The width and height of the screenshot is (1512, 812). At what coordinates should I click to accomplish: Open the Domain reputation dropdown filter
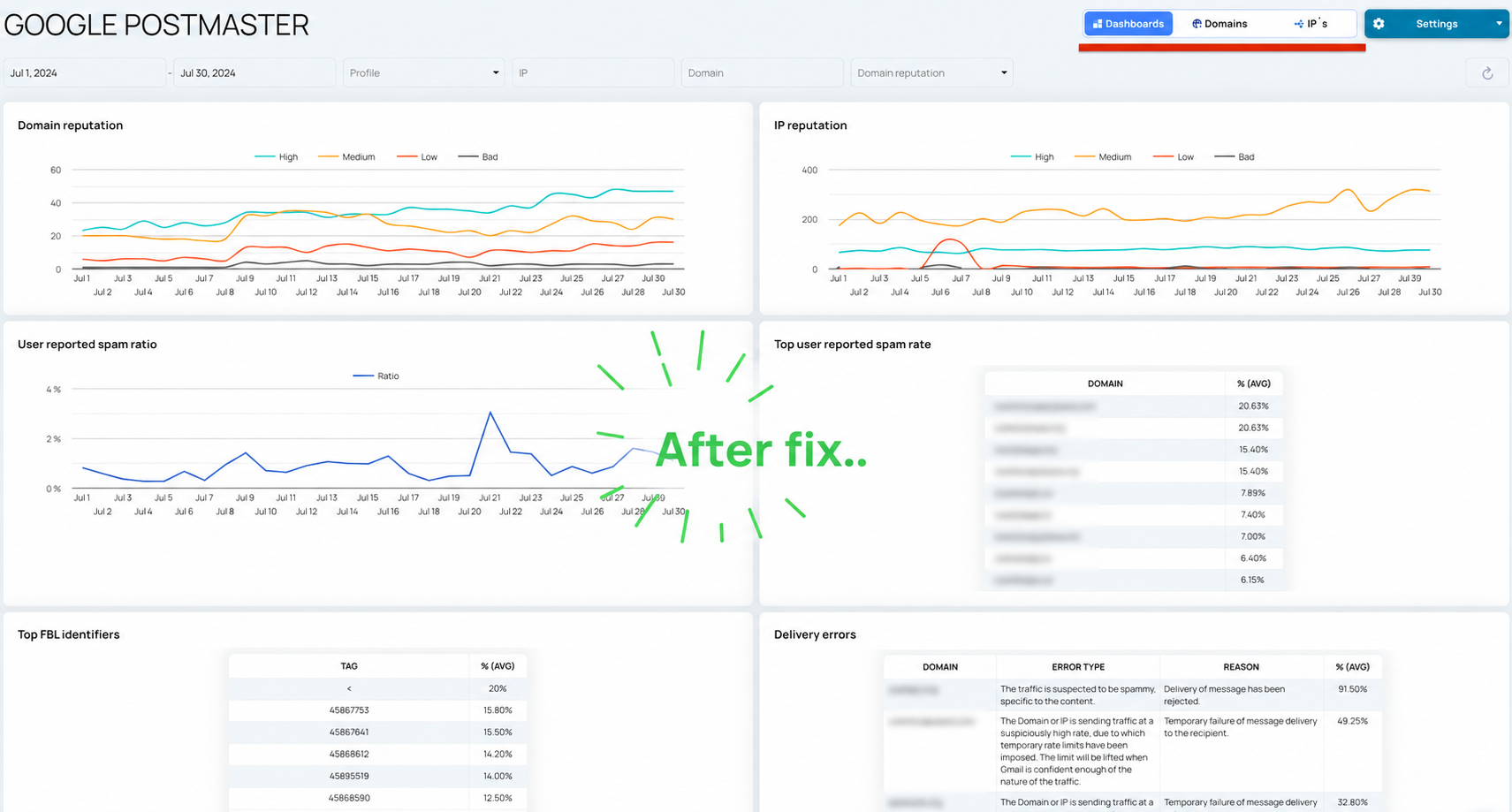[931, 72]
